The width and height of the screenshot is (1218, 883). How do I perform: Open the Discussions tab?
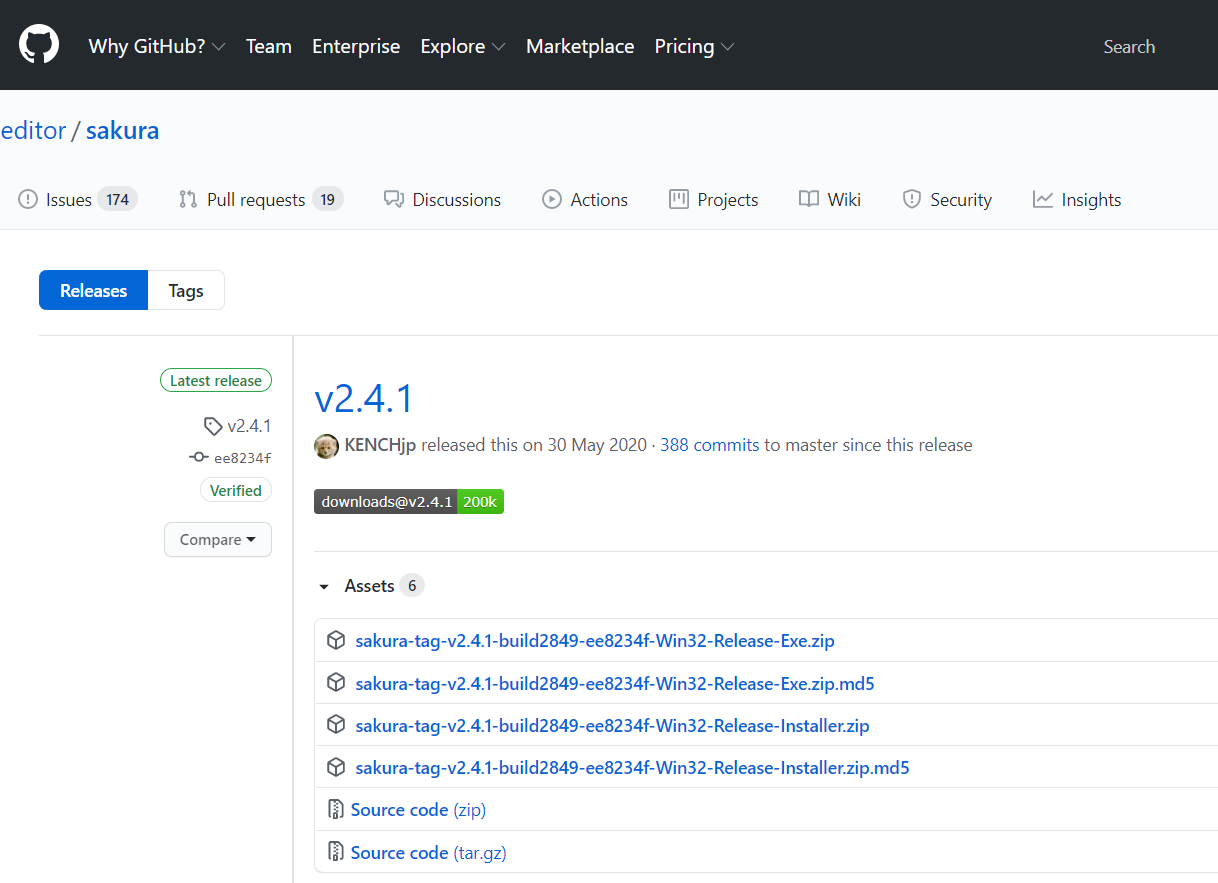tap(442, 199)
